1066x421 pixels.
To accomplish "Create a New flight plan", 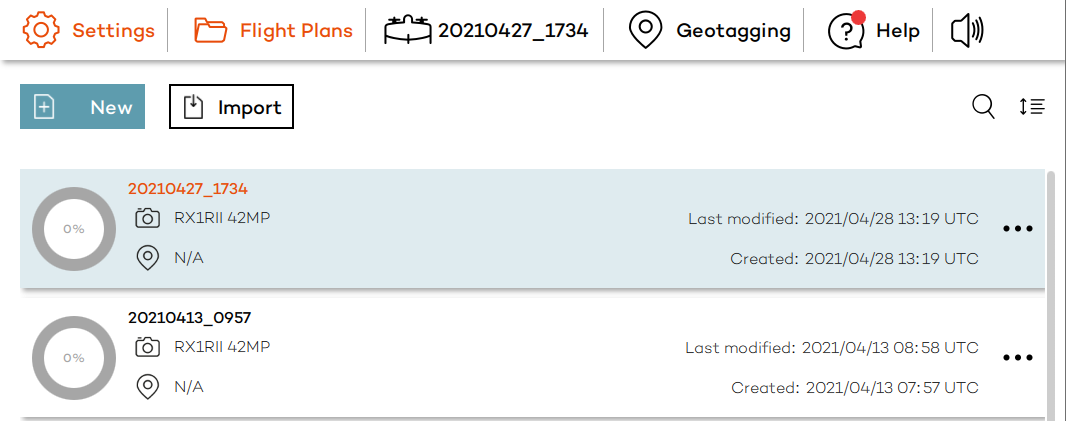I will [x=82, y=107].
